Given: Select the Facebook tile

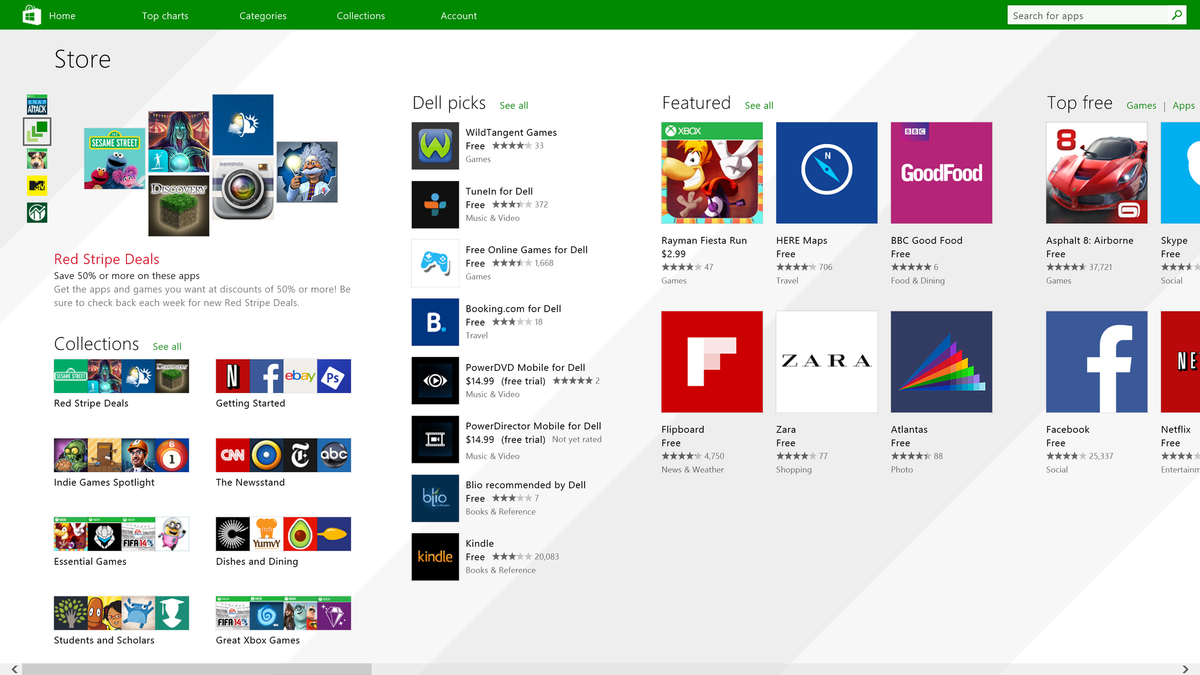Looking at the screenshot, I should click(1096, 361).
